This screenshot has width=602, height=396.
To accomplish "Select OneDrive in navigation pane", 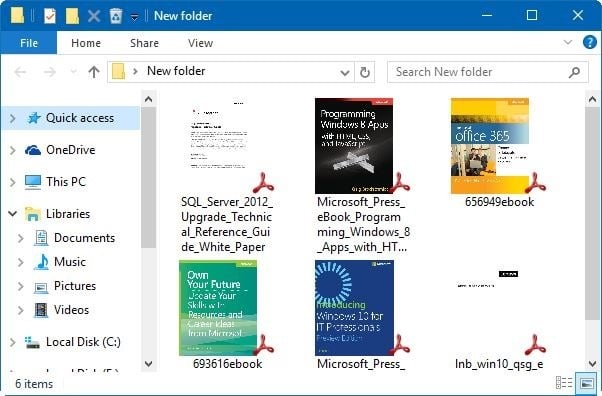I will [71, 150].
